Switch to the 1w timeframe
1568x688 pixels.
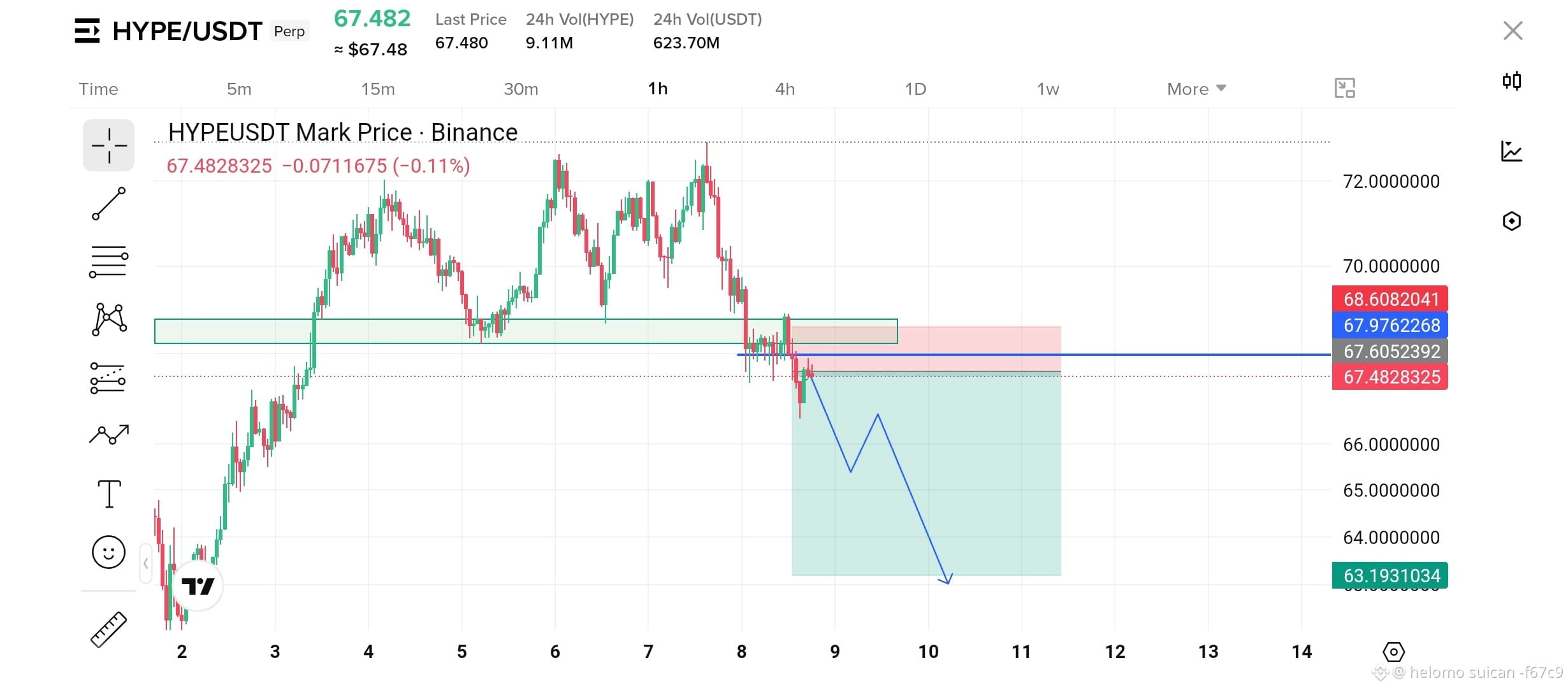click(1048, 89)
